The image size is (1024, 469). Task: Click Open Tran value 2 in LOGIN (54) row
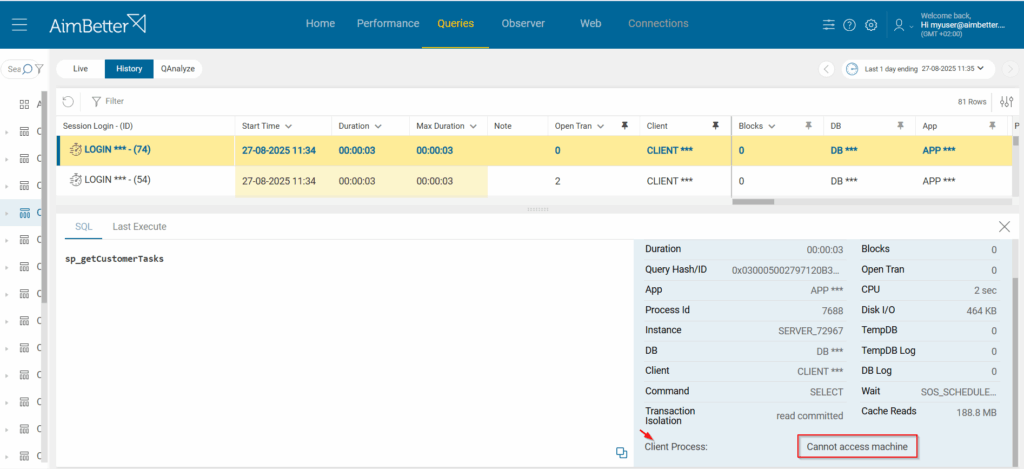coord(558,181)
